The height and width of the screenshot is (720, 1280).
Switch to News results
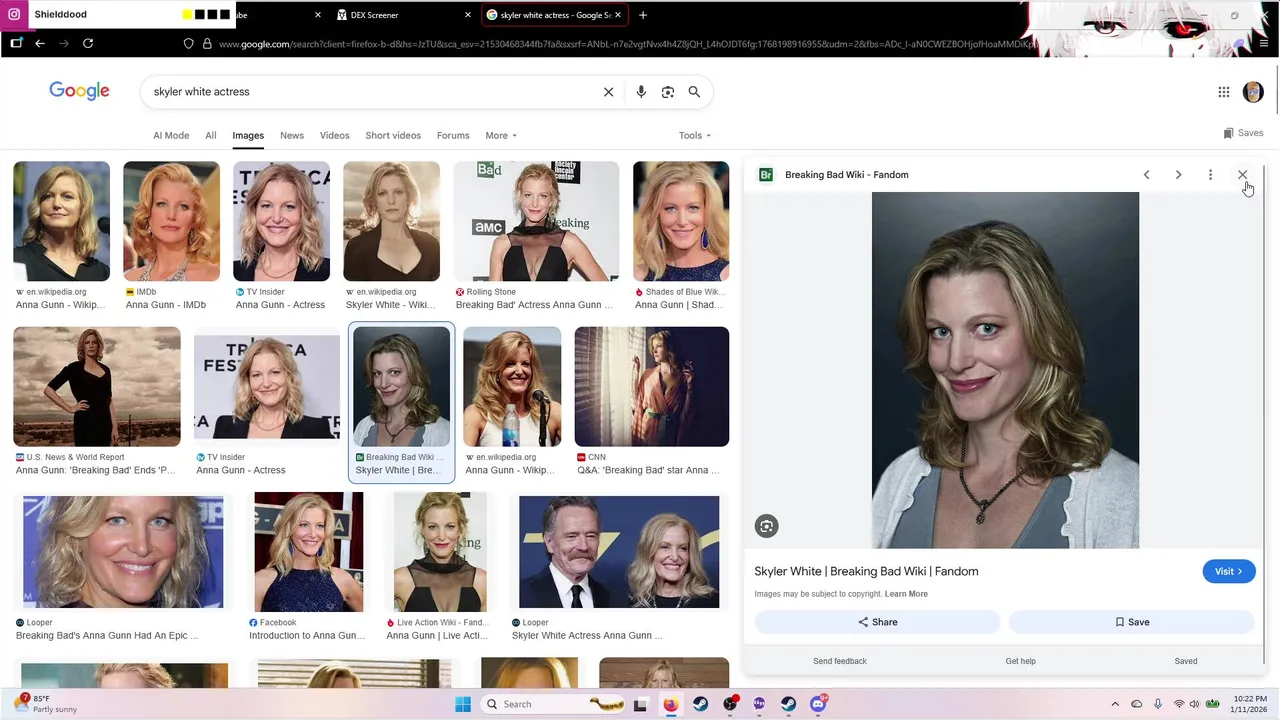(292, 136)
